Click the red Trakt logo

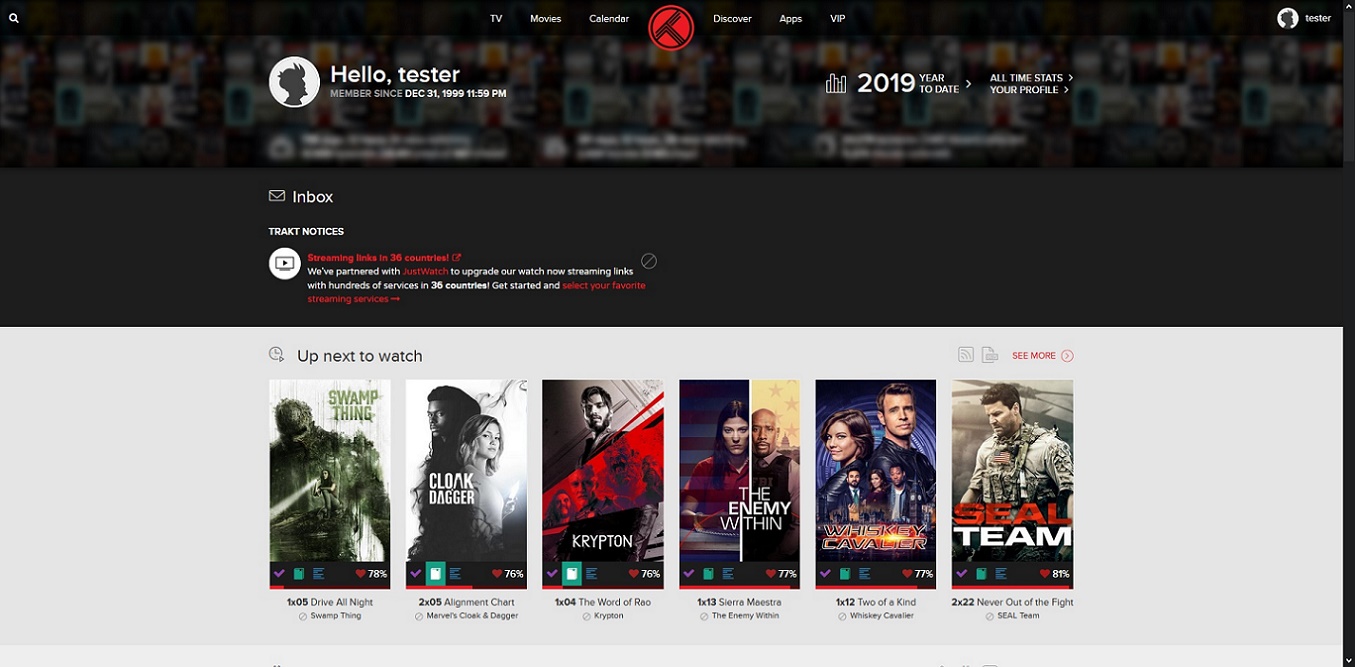click(671, 27)
